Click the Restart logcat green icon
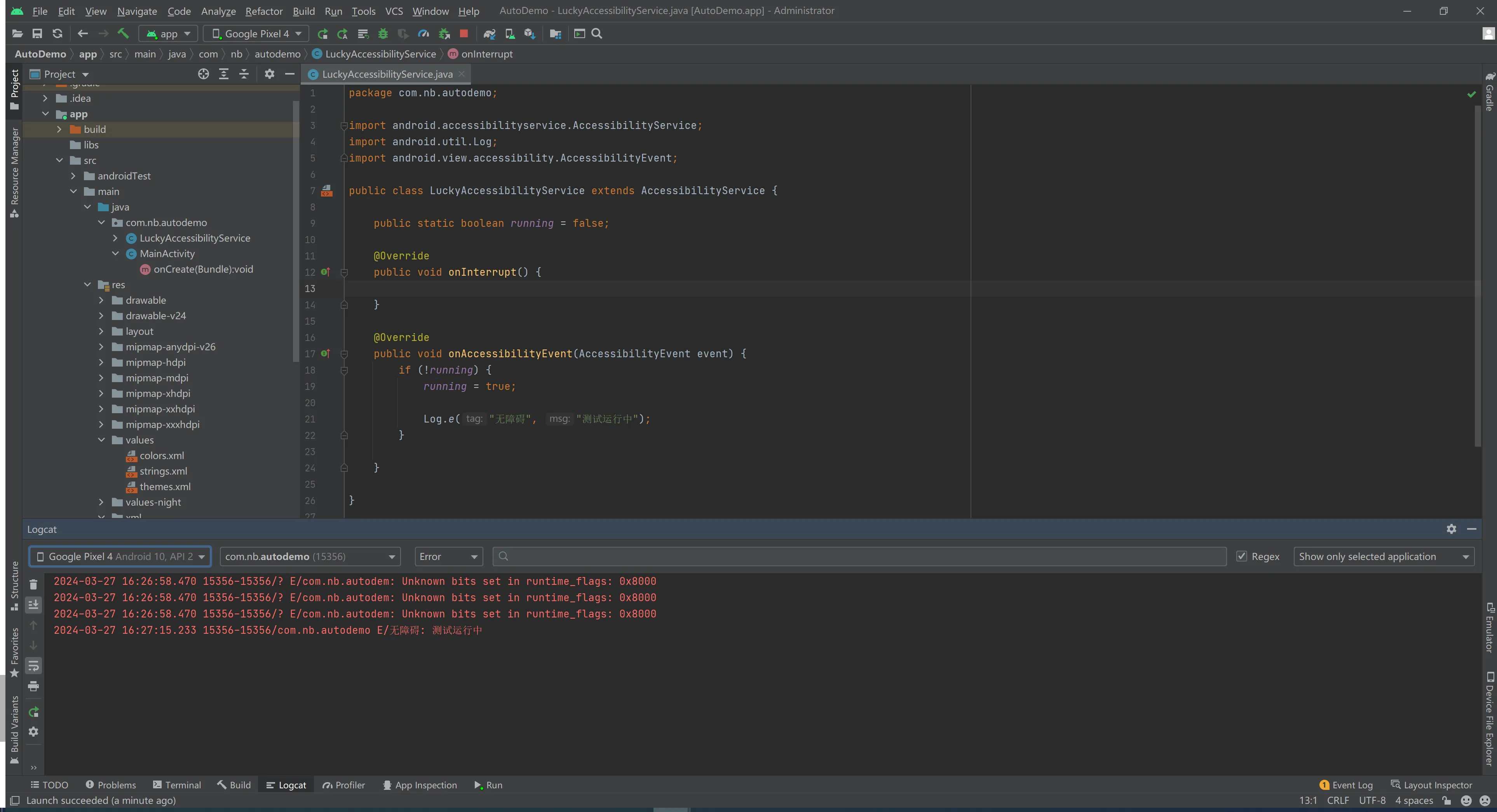This screenshot has width=1497, height=812. pyautogui.click(x=33, y=711)
